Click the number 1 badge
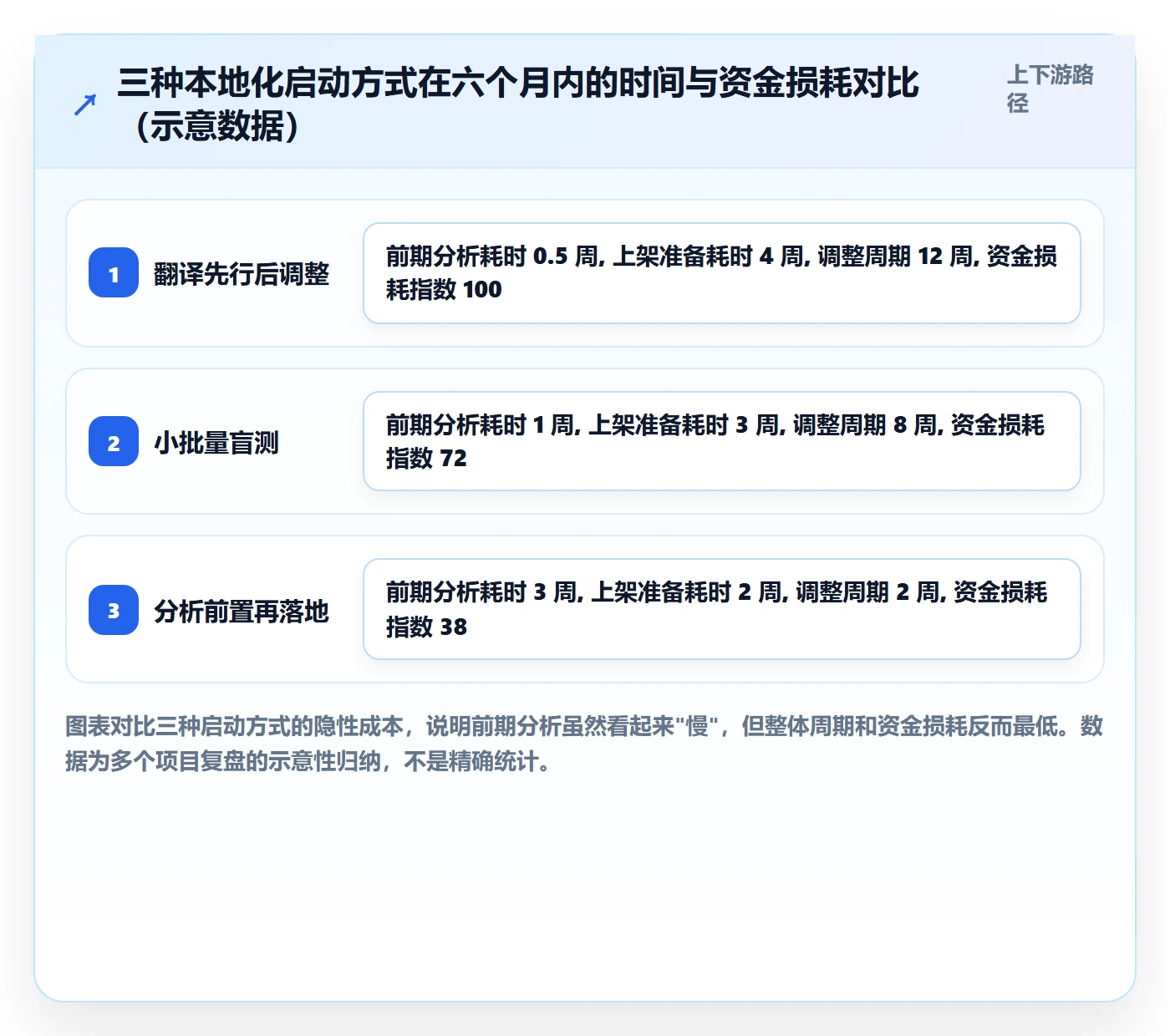The width and height of the screenshot is (1170, 1036). pos(114,273)
